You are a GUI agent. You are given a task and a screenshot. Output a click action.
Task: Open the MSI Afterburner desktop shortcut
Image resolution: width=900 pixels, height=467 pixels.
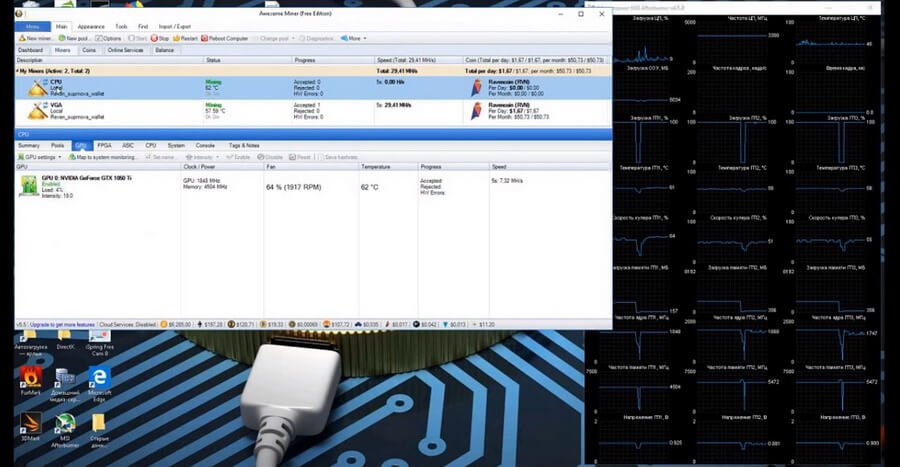click(x=65, y=430)
